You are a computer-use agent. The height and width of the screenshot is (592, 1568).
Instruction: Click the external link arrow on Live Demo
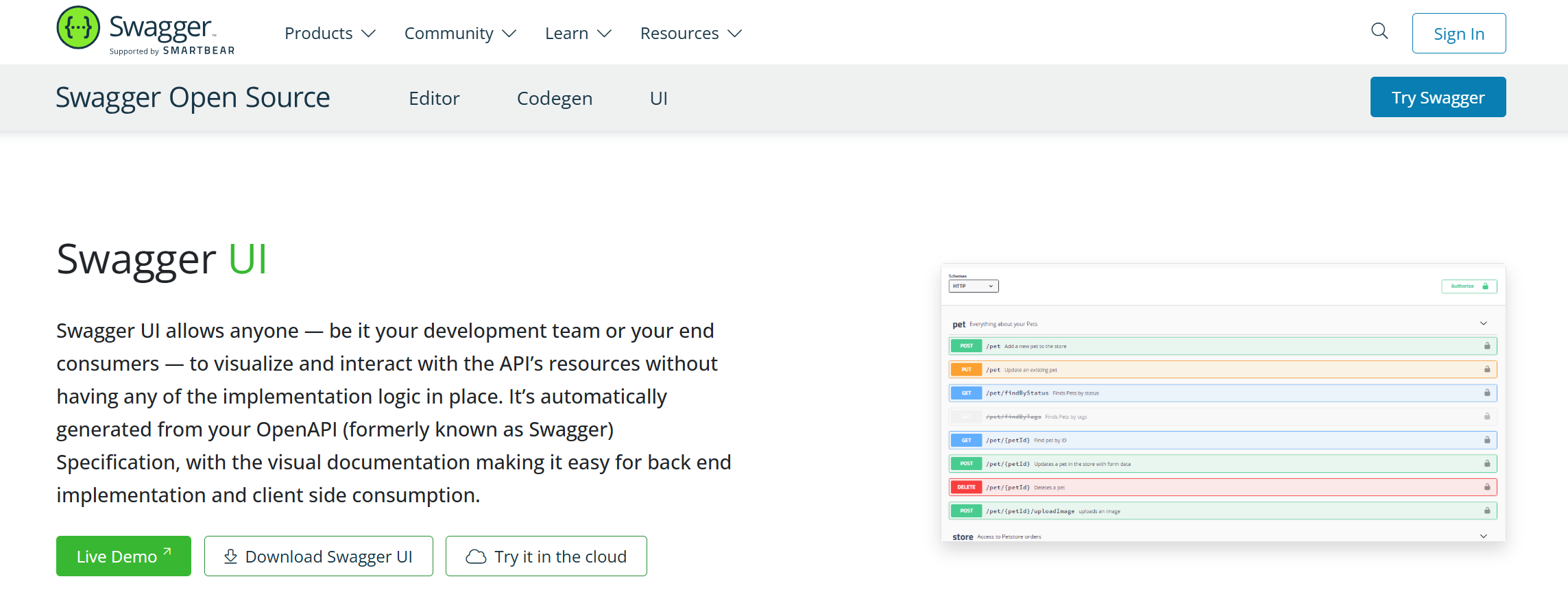167,551
